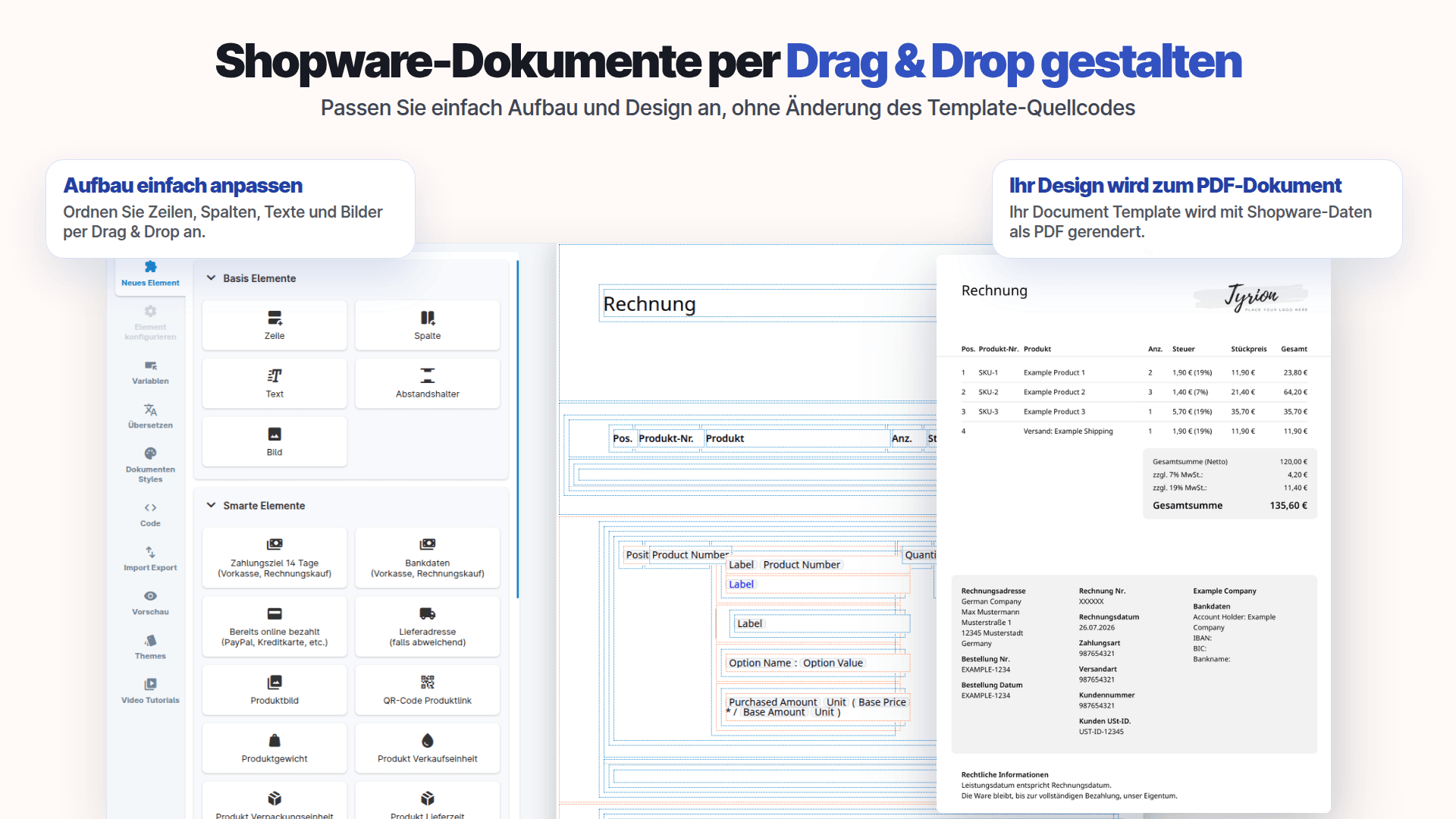Select the Spalte basic element
This screenshot has width=1456, height=819.
pos(428,325)
